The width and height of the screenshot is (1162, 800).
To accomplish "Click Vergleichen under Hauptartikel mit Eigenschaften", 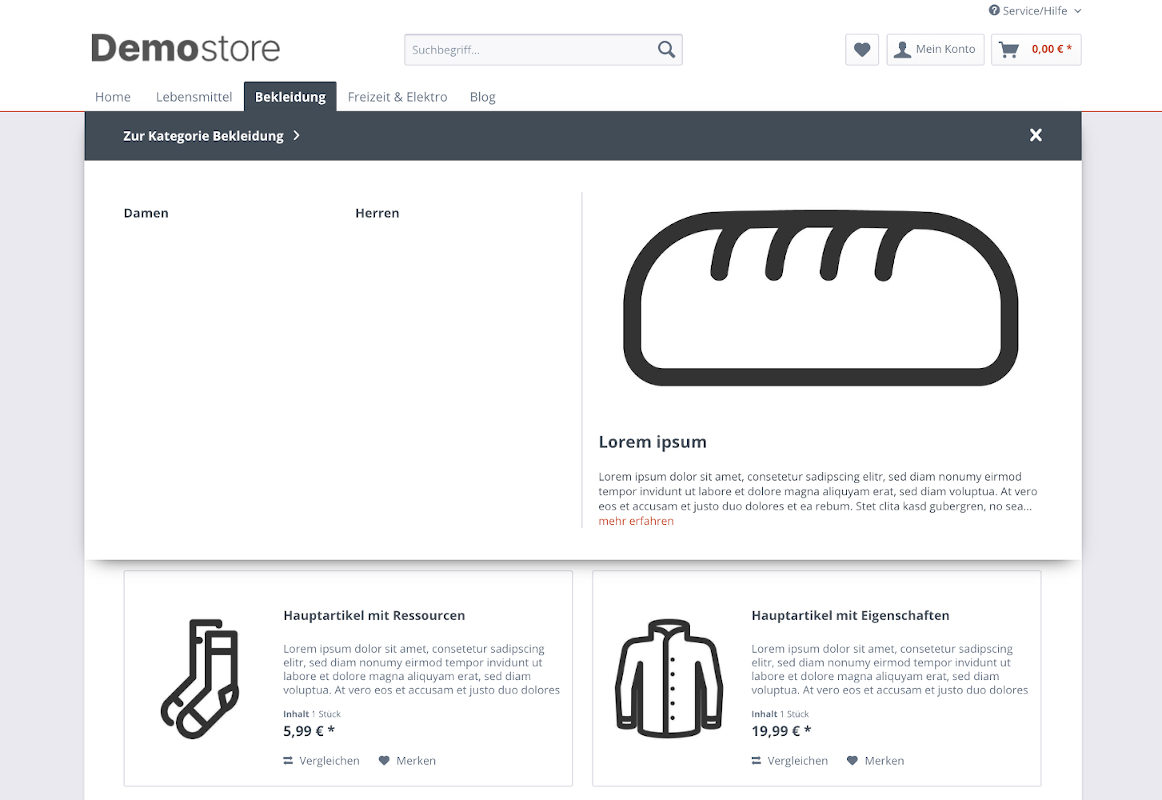I will click(789, 761).
